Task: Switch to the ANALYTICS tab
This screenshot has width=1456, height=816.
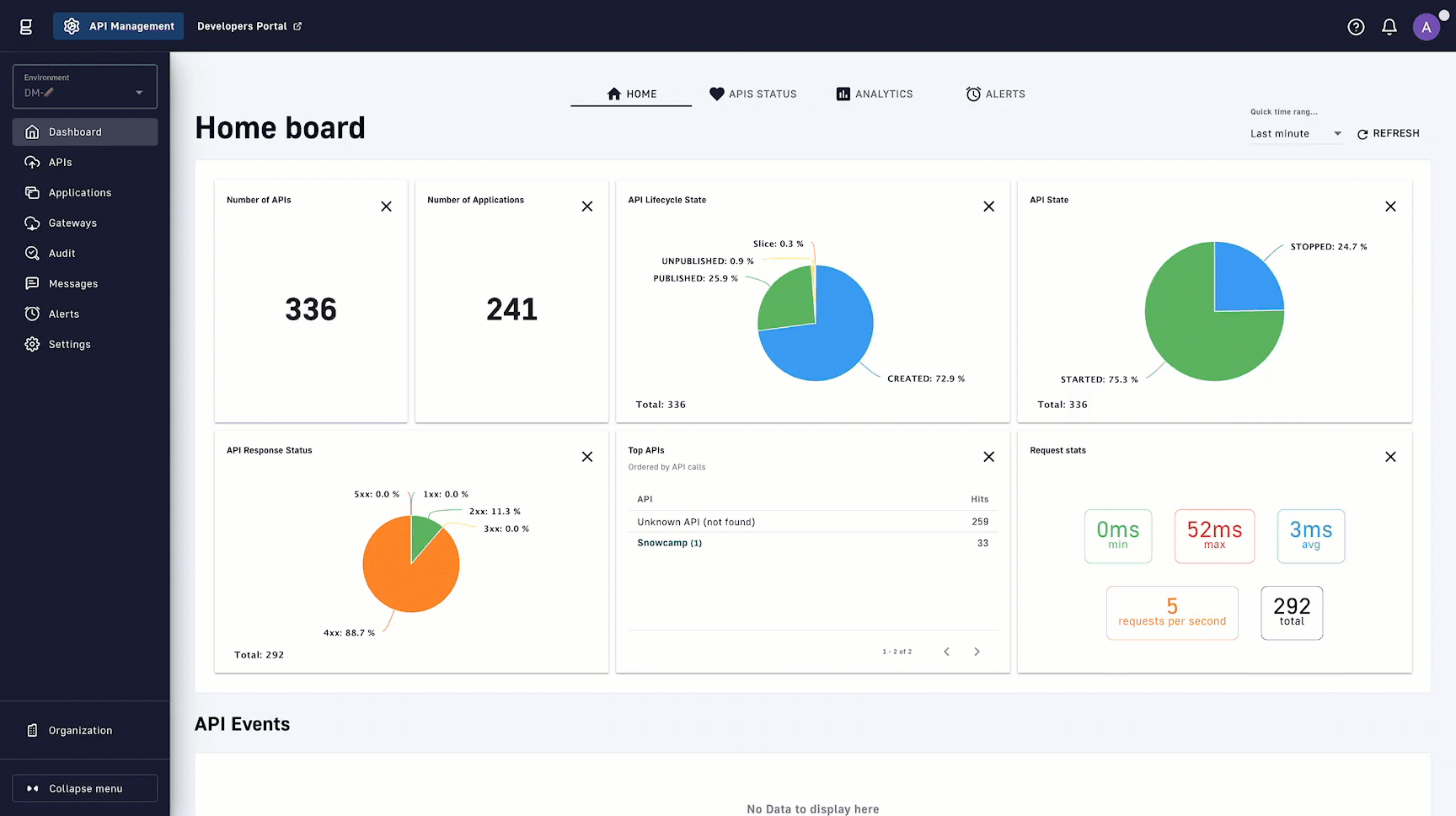Action: [x=874, y=94]
